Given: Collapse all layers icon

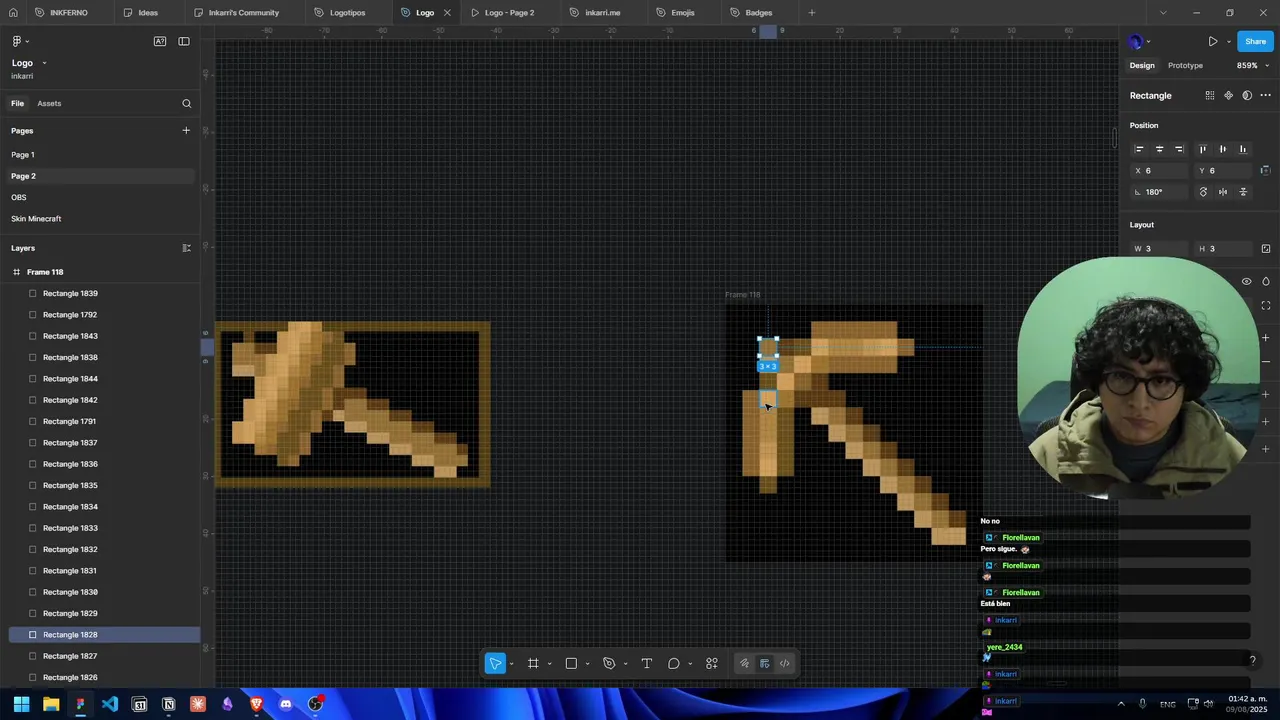Looking at the screenshot, I should 186,248.
